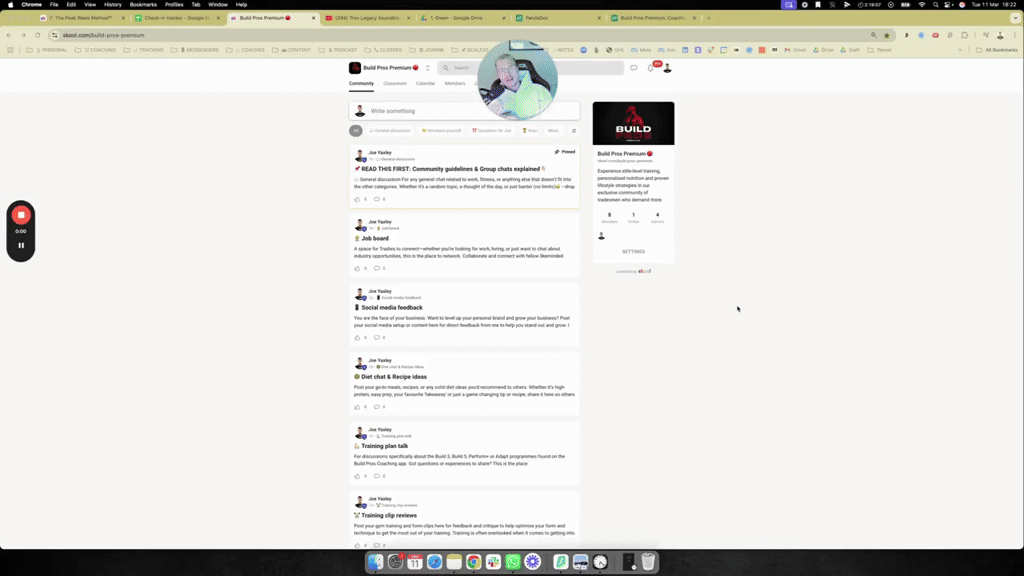Click Joe Yaxley avatar on Job board post
Image resolution: width=1024 pixels, height=576 pixels.
(359, 225)
